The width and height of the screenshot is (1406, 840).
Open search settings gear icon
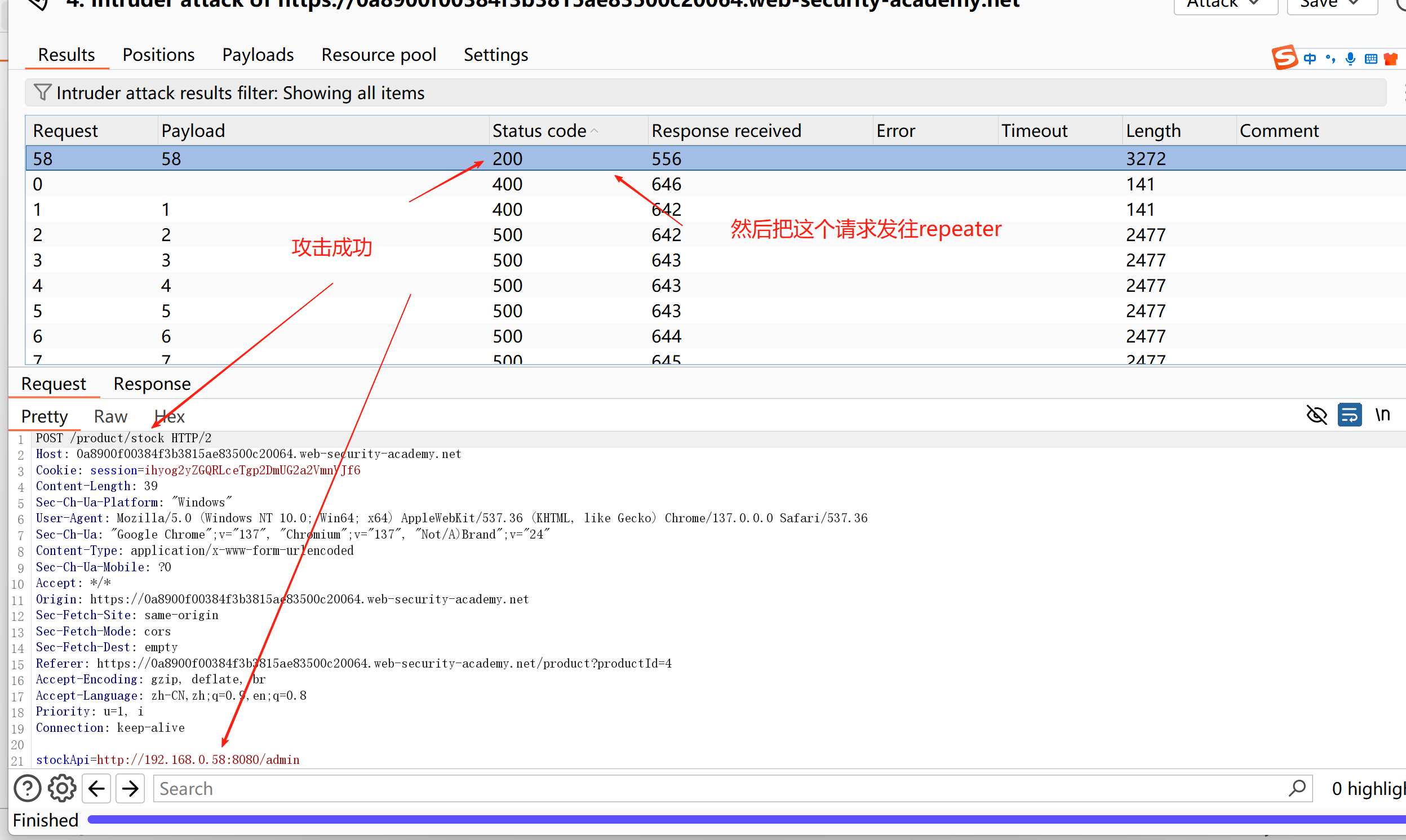(61, 788)
